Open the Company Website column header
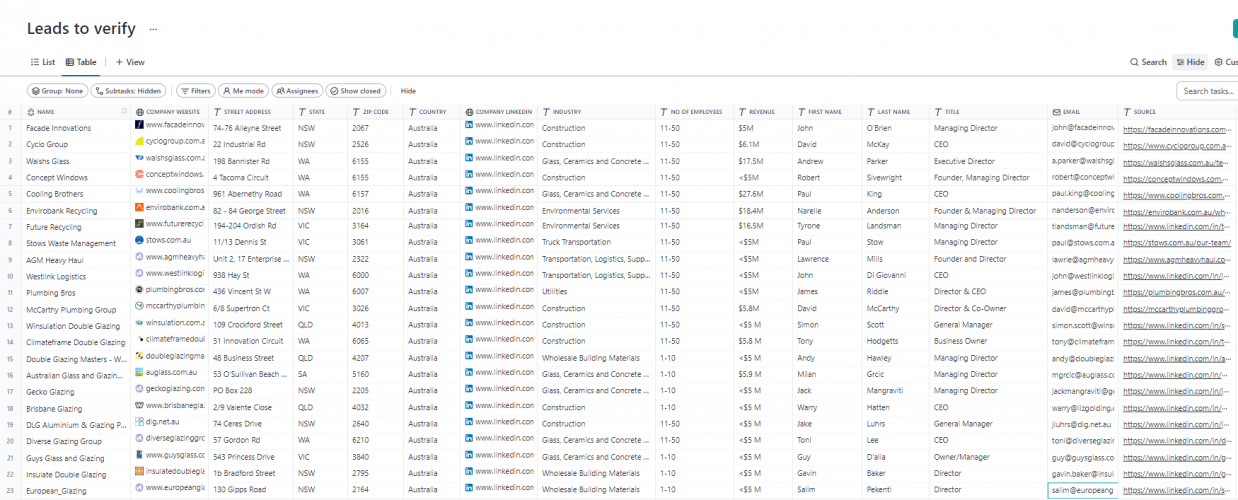 (172, 112)
